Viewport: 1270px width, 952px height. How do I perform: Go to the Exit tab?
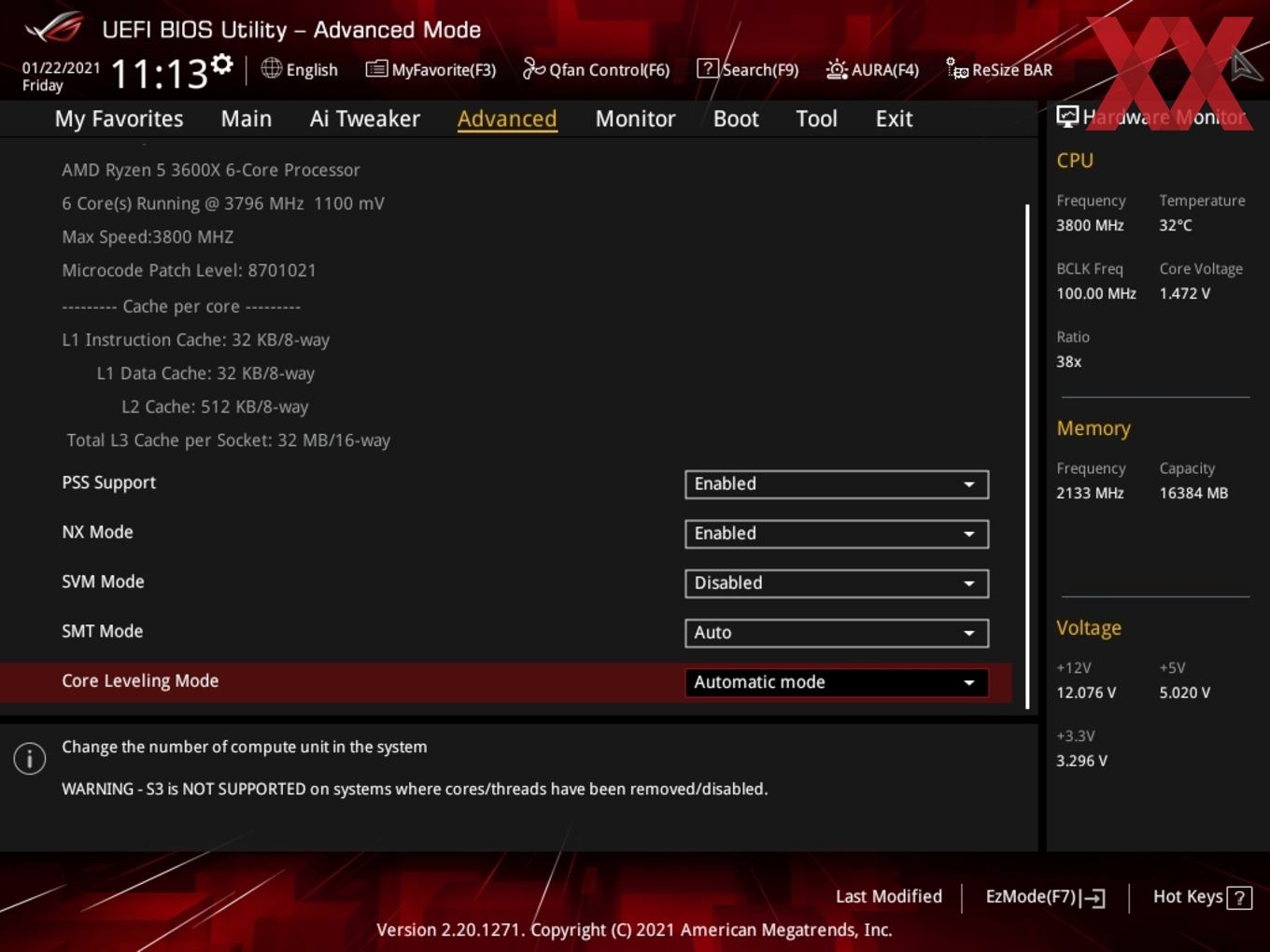[894, 119]
